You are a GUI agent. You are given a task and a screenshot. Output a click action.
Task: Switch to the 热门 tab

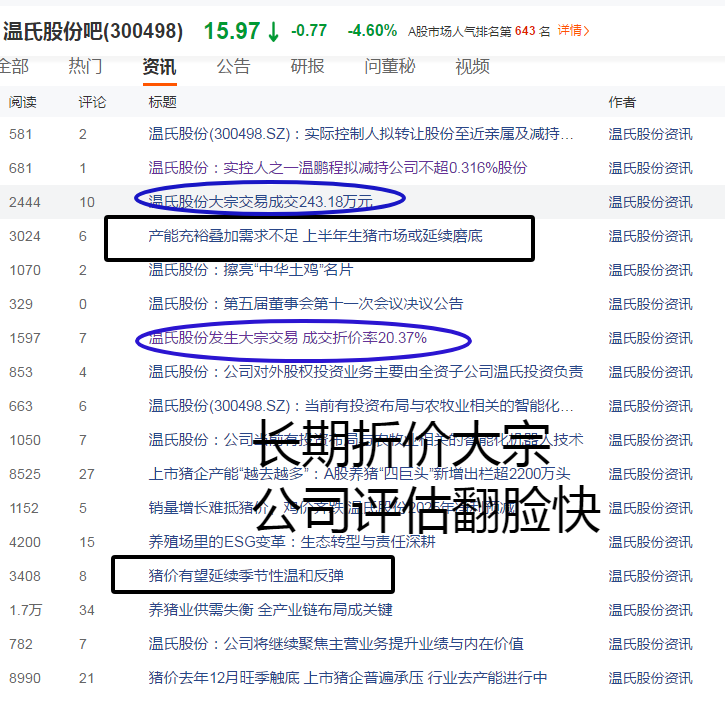click(x=85, y=66)
